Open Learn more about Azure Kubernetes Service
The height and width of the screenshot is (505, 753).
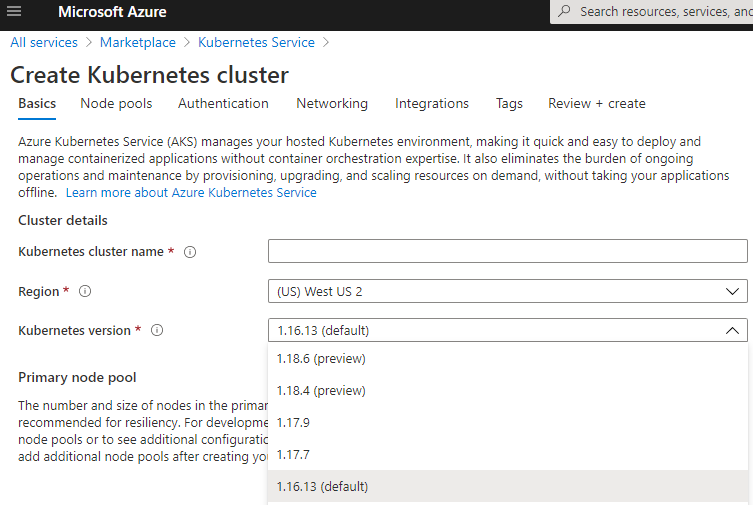pos(191,192)
